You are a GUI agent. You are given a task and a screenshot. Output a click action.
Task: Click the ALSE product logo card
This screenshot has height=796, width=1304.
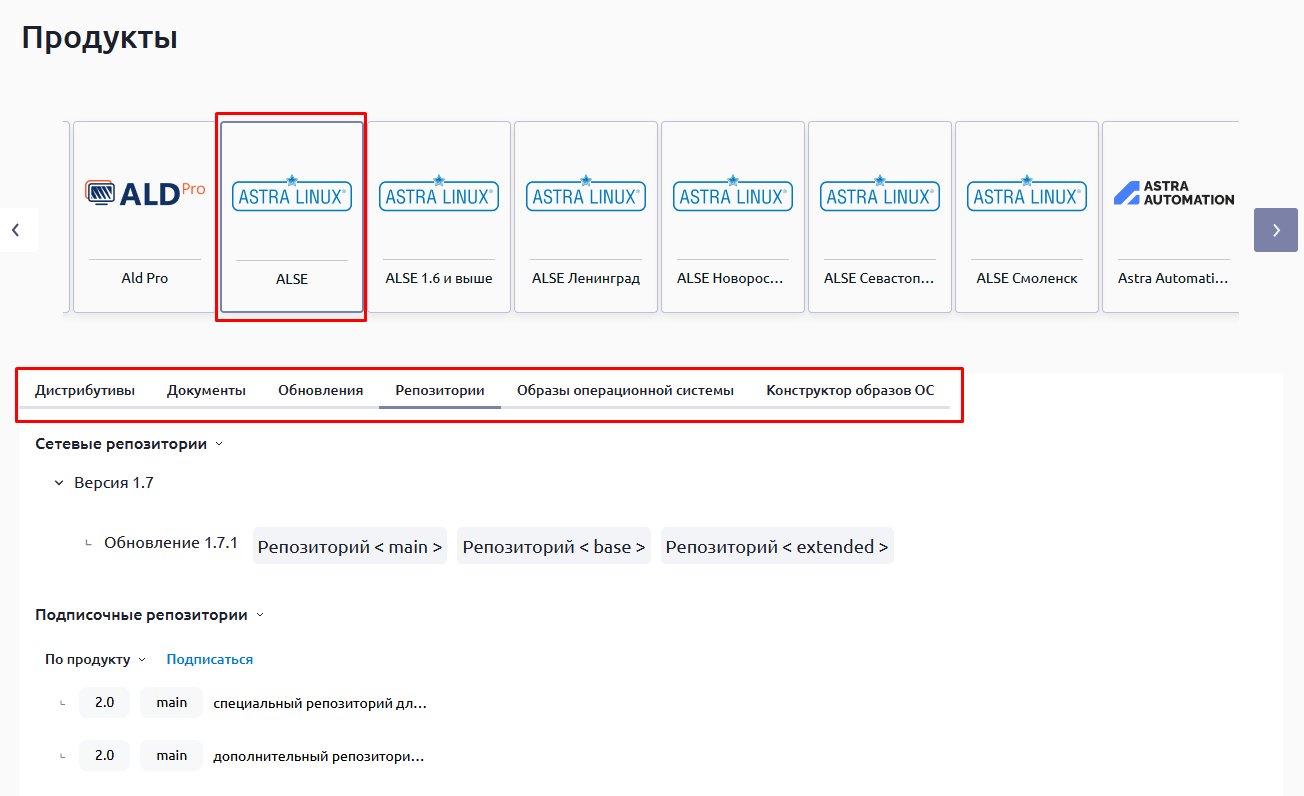point(292,217)
